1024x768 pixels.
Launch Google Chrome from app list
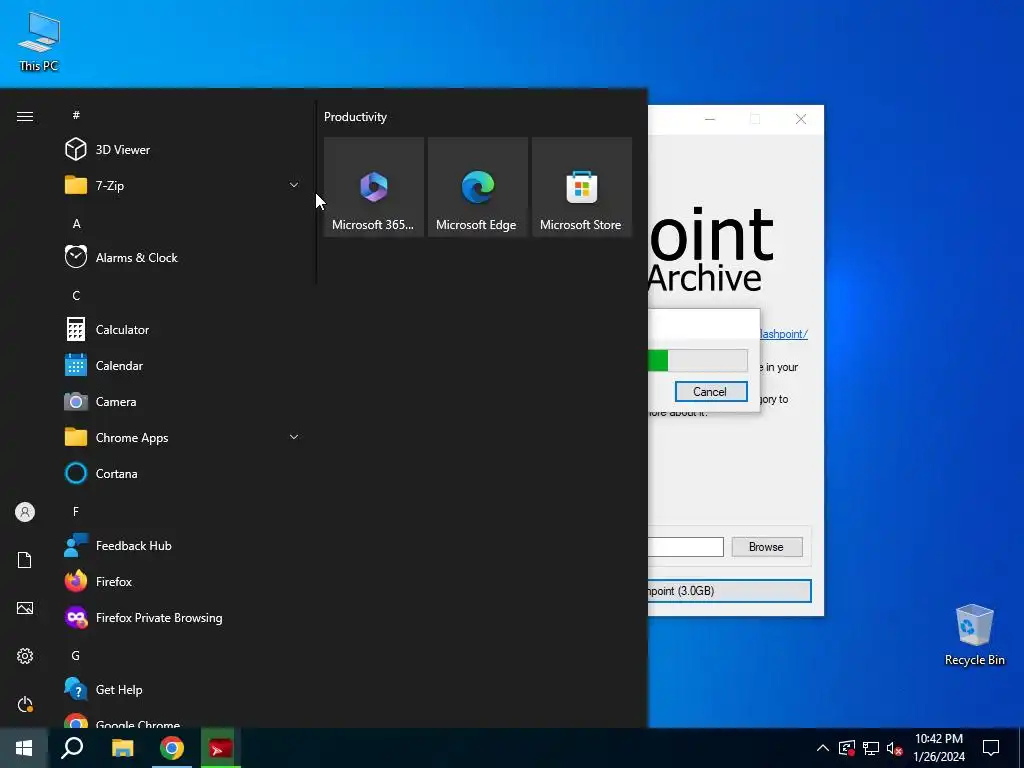[x=183, y=721]
